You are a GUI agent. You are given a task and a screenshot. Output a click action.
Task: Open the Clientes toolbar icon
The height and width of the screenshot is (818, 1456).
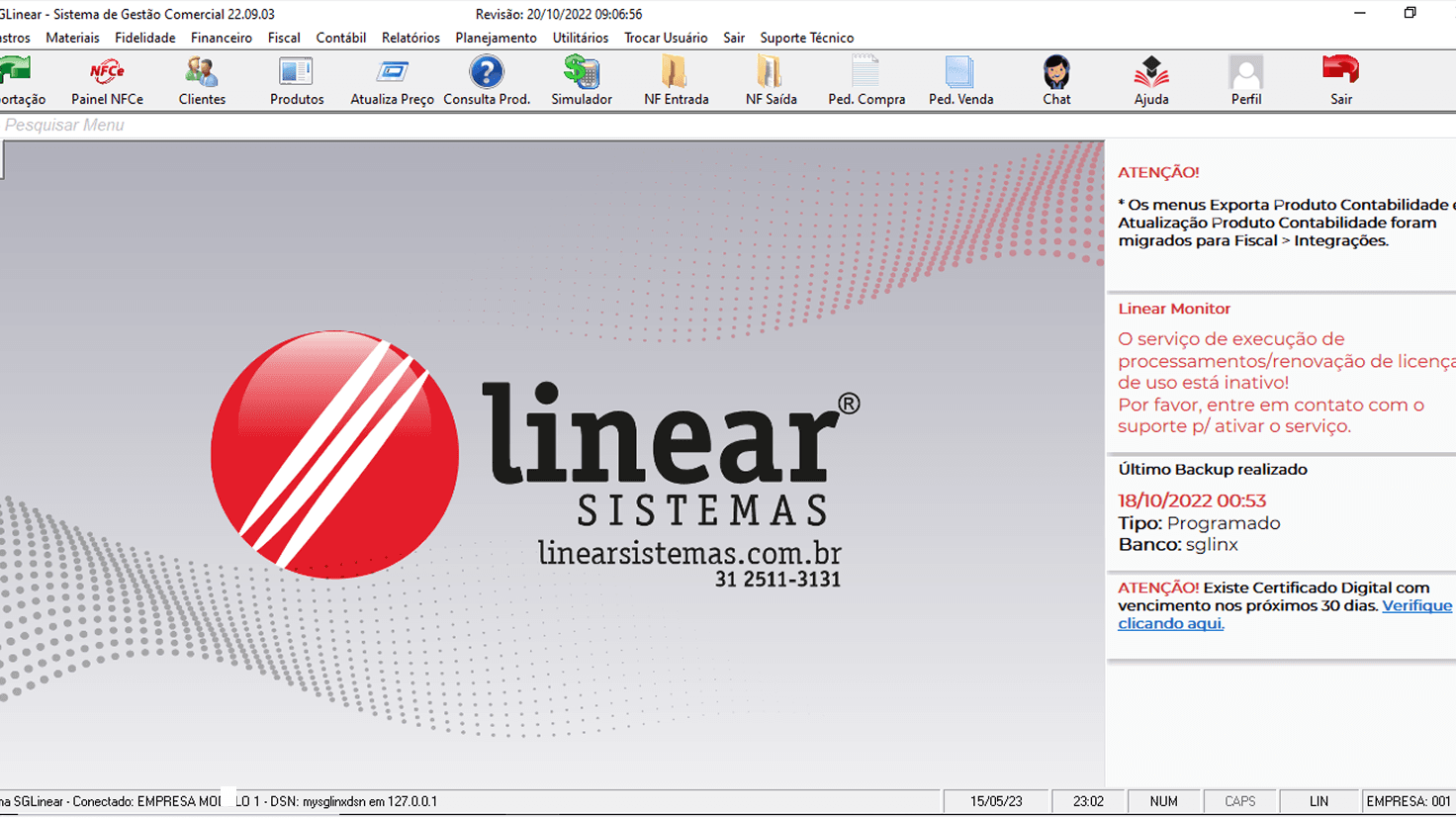202,80
